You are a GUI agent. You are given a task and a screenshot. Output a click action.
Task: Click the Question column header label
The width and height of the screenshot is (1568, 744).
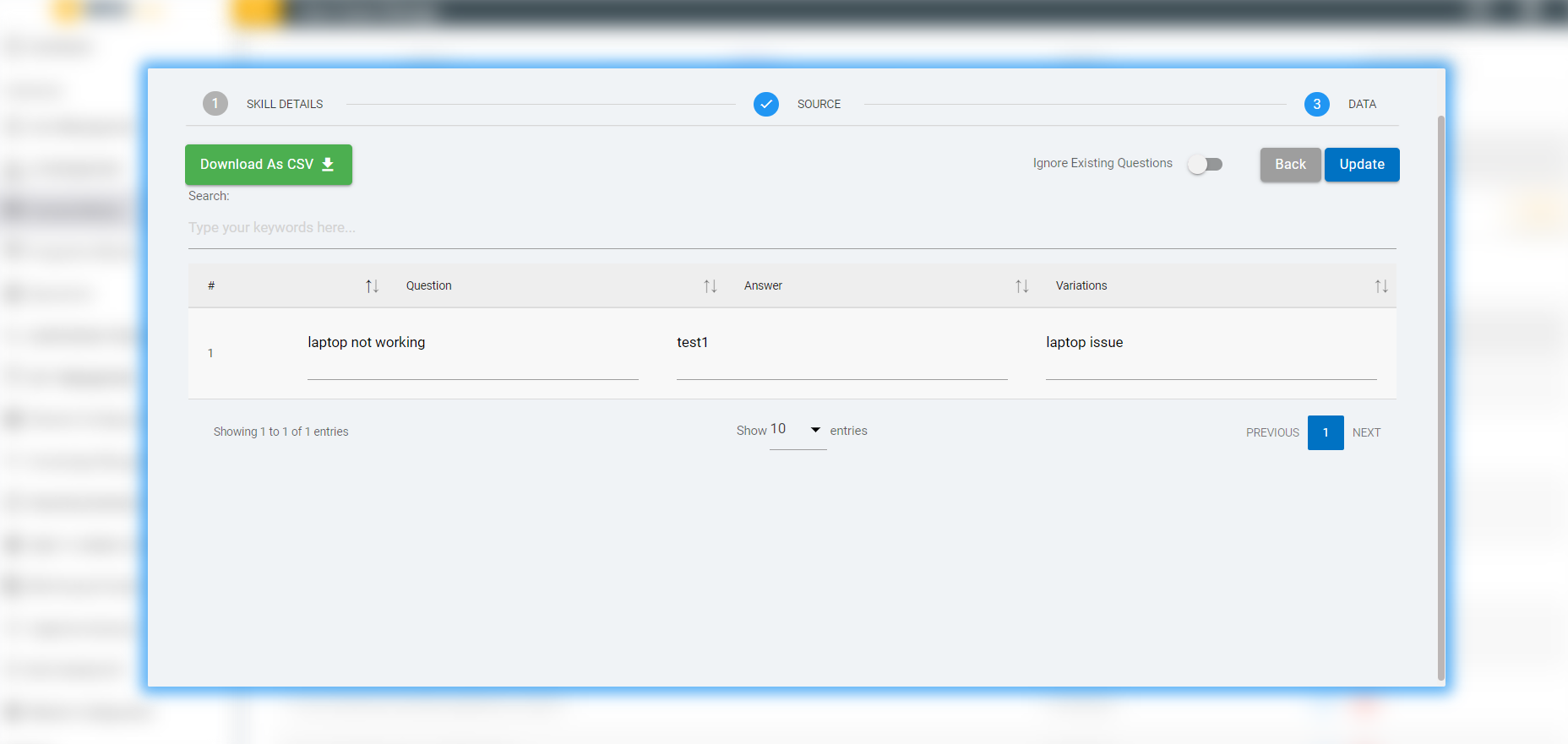click(429, 285)
